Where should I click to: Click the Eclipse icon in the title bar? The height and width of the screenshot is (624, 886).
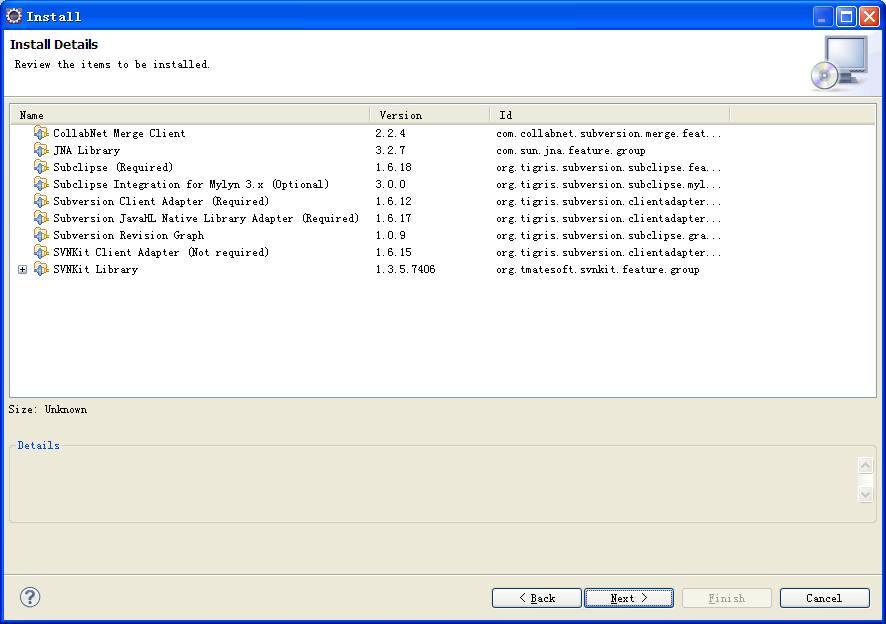[14, 16]
